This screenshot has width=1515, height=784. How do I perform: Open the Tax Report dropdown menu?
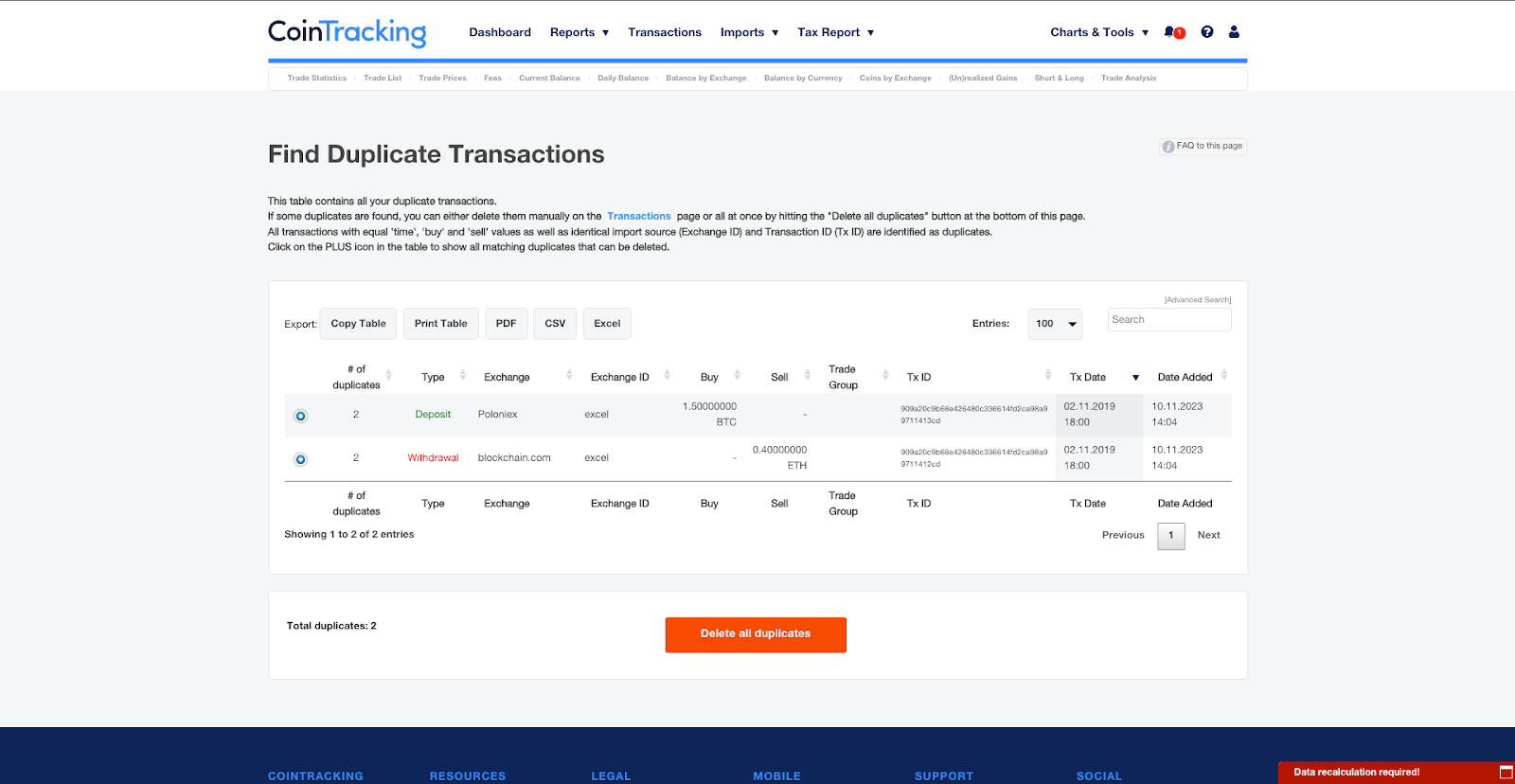tap(835, 32)
